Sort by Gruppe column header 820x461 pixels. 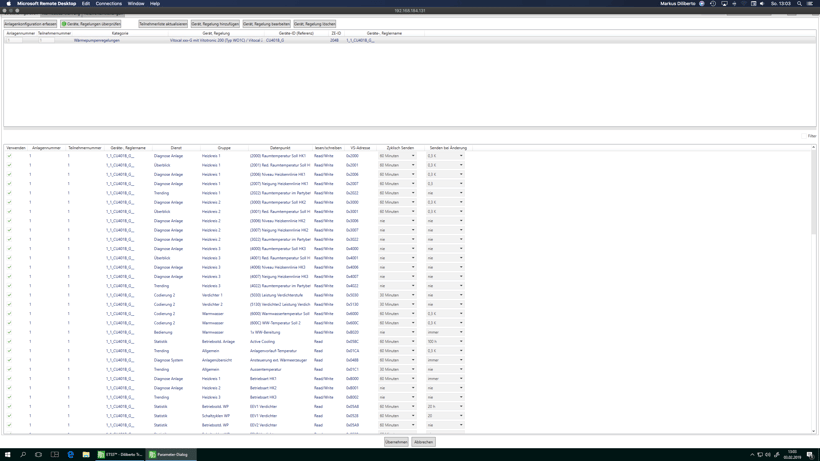[x=224, y=148]
